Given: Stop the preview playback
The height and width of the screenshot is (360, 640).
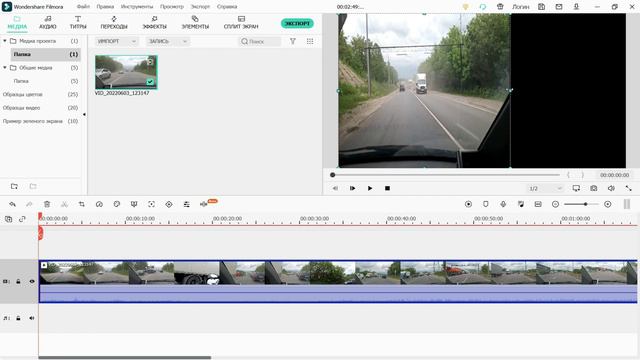Looking at the screenshot, I should tap(387, 188).
